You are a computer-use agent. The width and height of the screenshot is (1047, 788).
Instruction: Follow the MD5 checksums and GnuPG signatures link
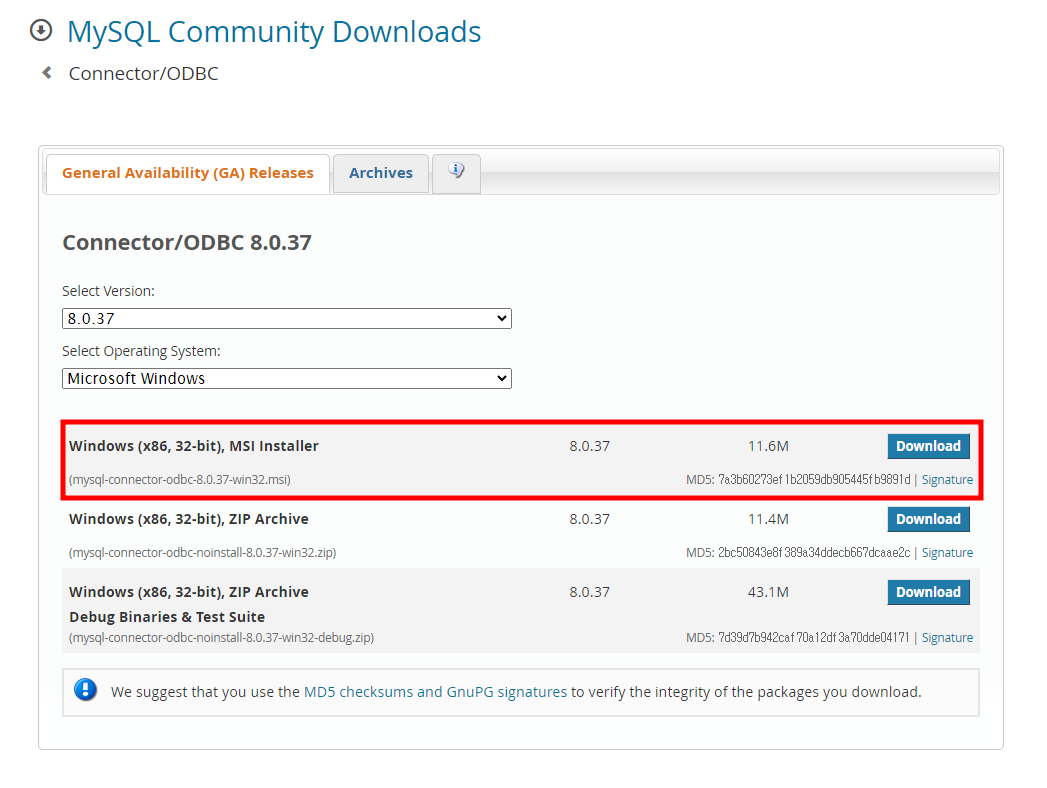[x=435, y=692]
